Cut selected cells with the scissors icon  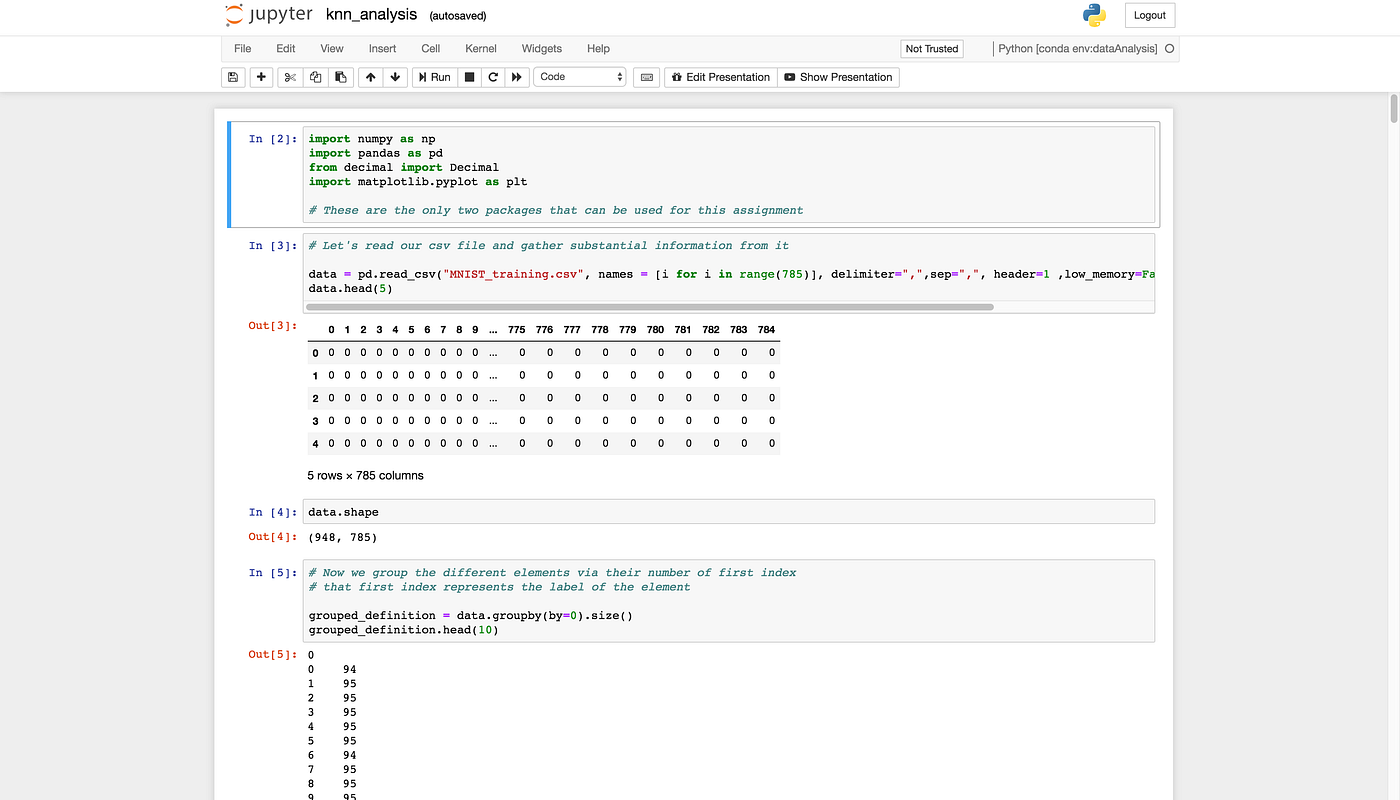288,77
